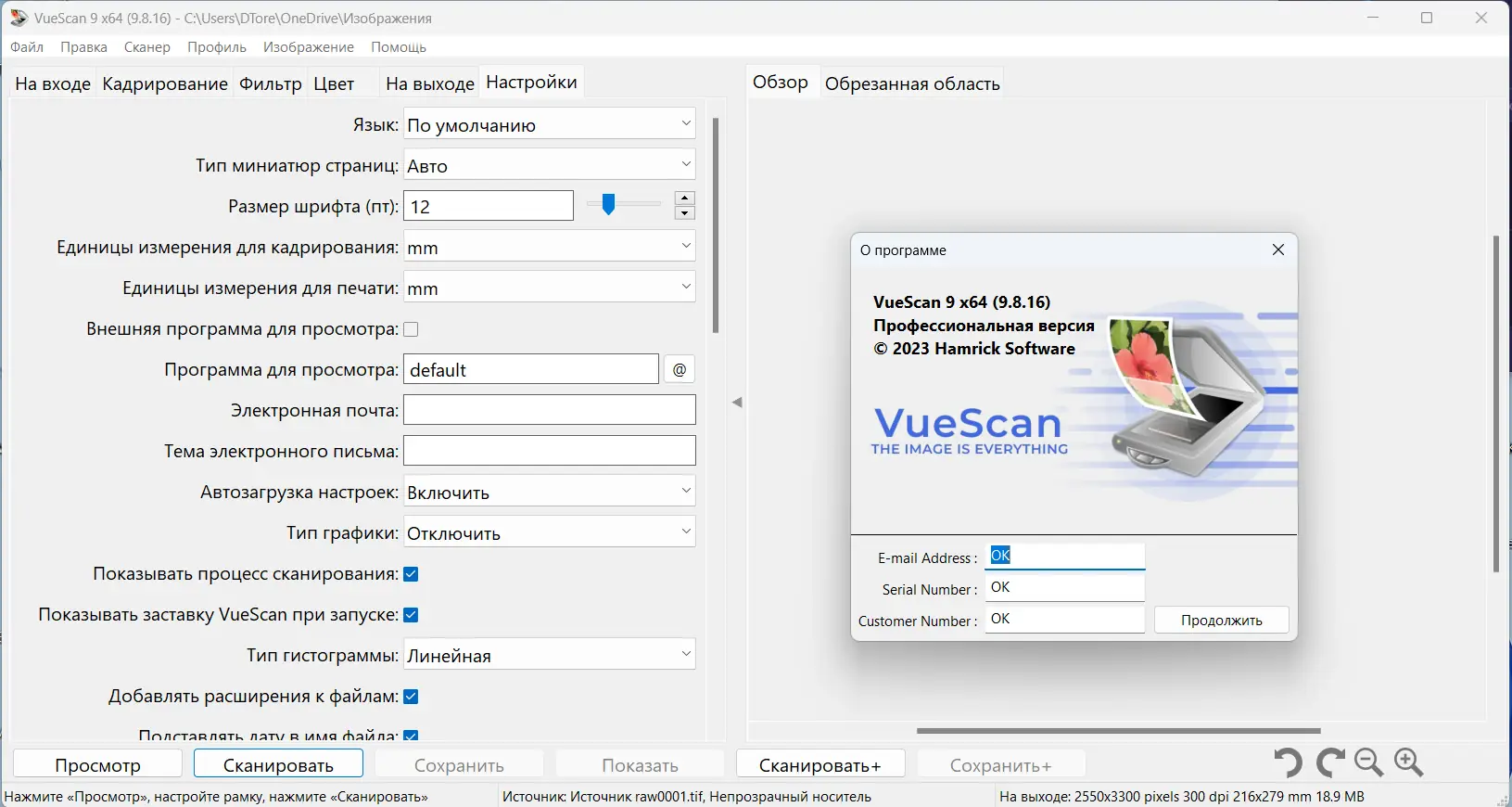
Task: Switch to Кадрирование tab
Action: (x=165, y=83)
